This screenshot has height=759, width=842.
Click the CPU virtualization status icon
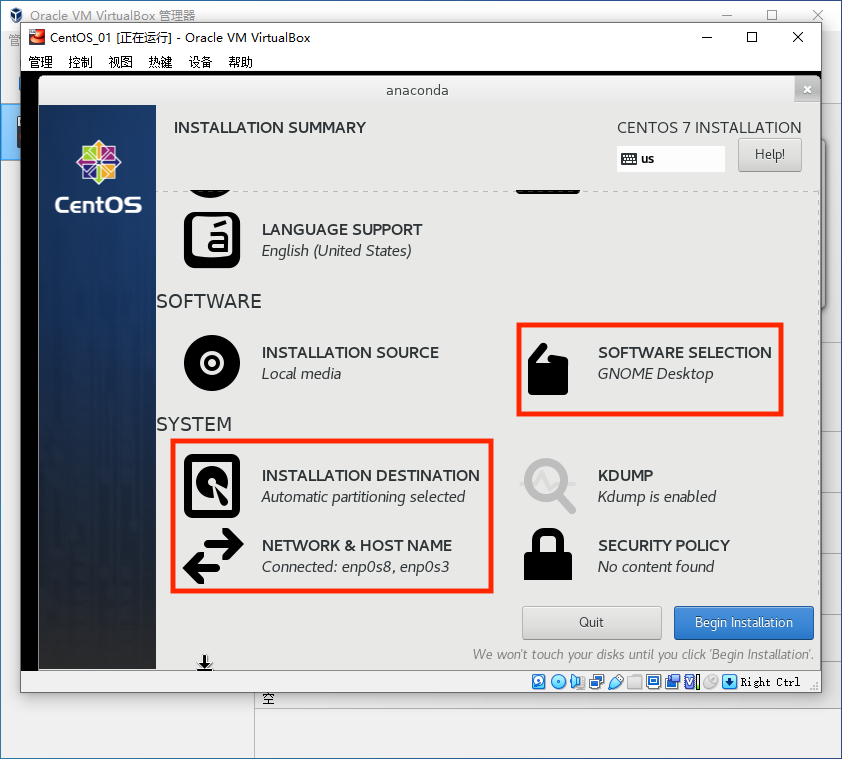(692, 682)
